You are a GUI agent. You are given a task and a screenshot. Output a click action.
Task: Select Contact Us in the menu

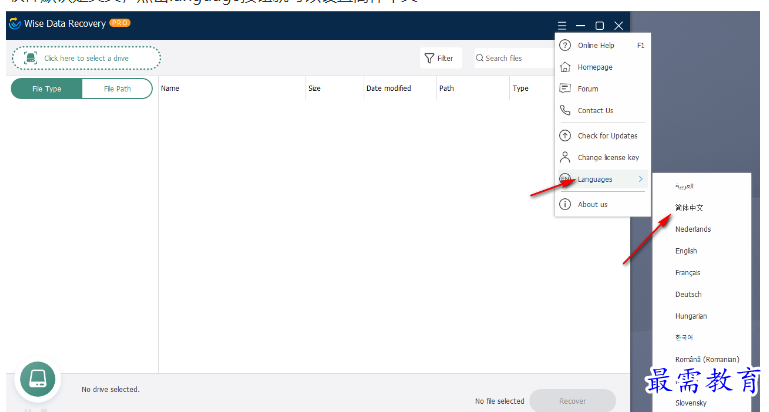pos(602,110)
